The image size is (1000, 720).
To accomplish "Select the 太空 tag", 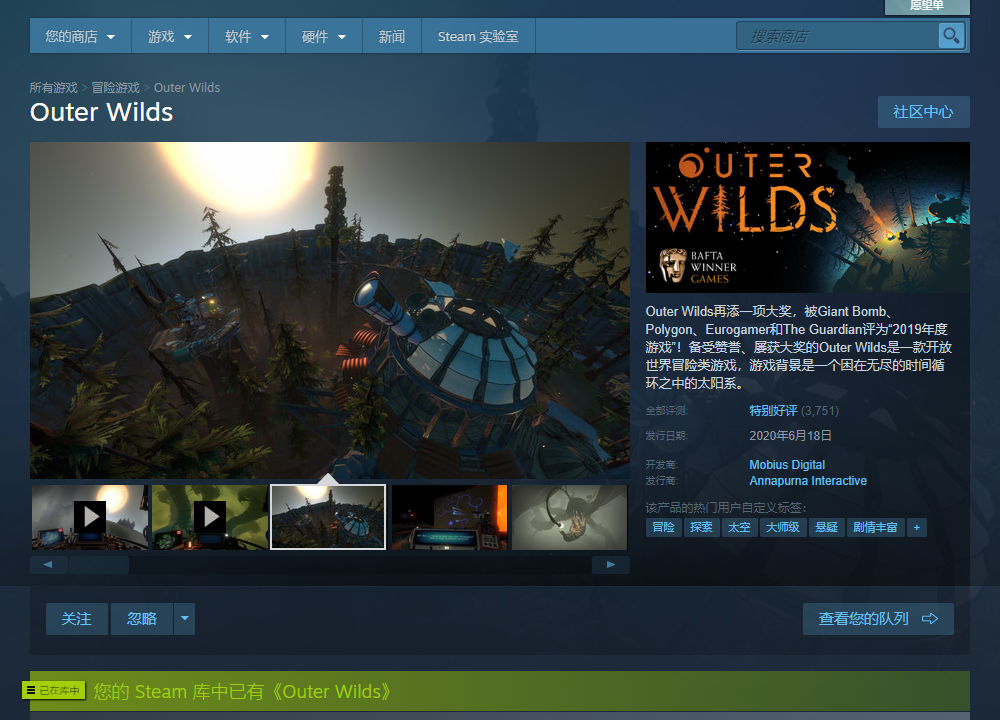I will (739, 527).
